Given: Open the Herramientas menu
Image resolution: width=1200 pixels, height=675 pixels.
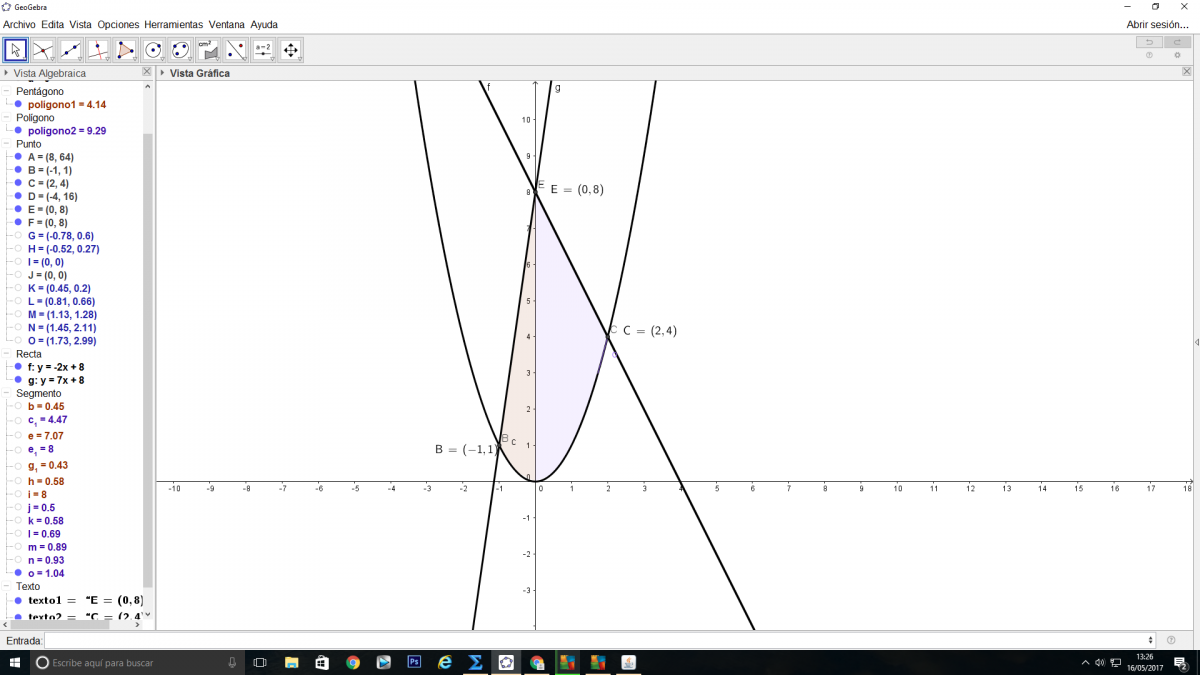Looking at the screenshot, I should (173, 24).
